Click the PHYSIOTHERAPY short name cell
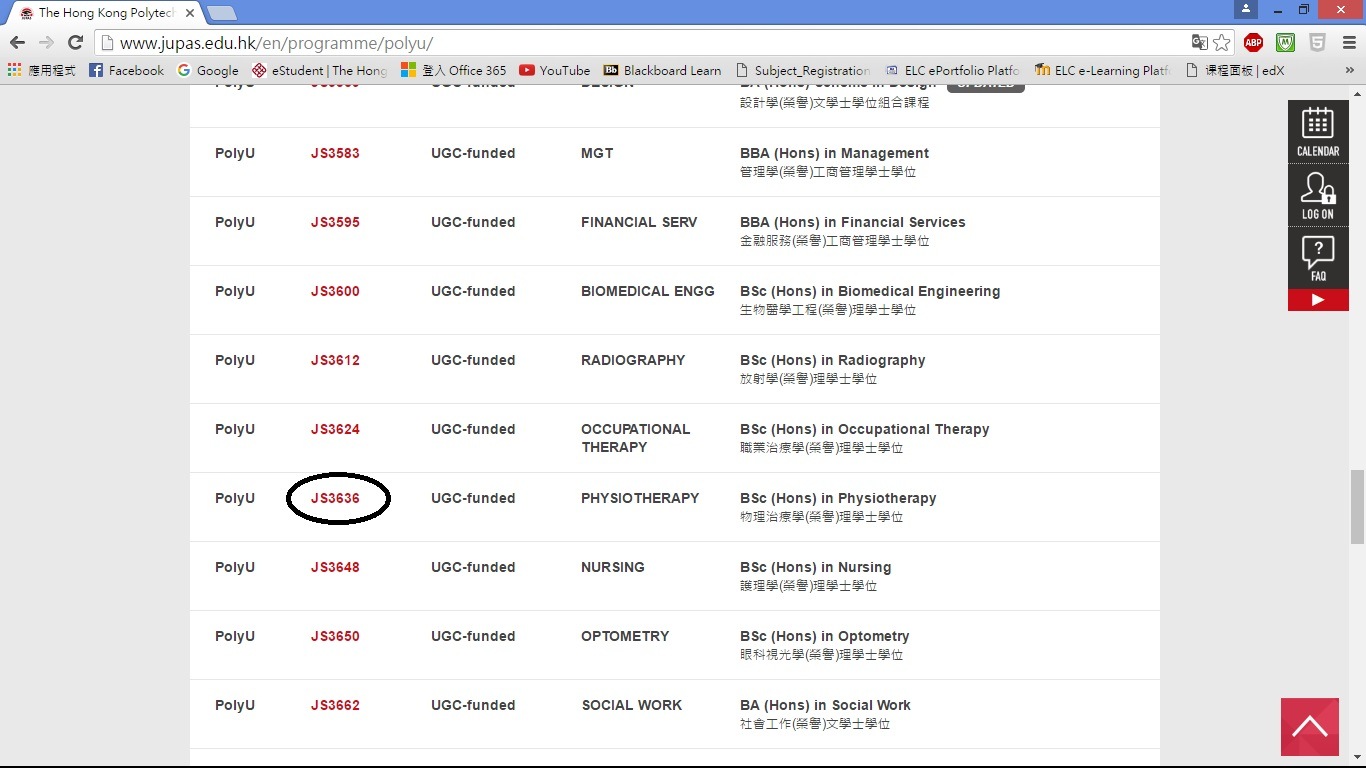The width and height of the screenshot is (1366, 768). pyautogui.click(x=640, y=498)
